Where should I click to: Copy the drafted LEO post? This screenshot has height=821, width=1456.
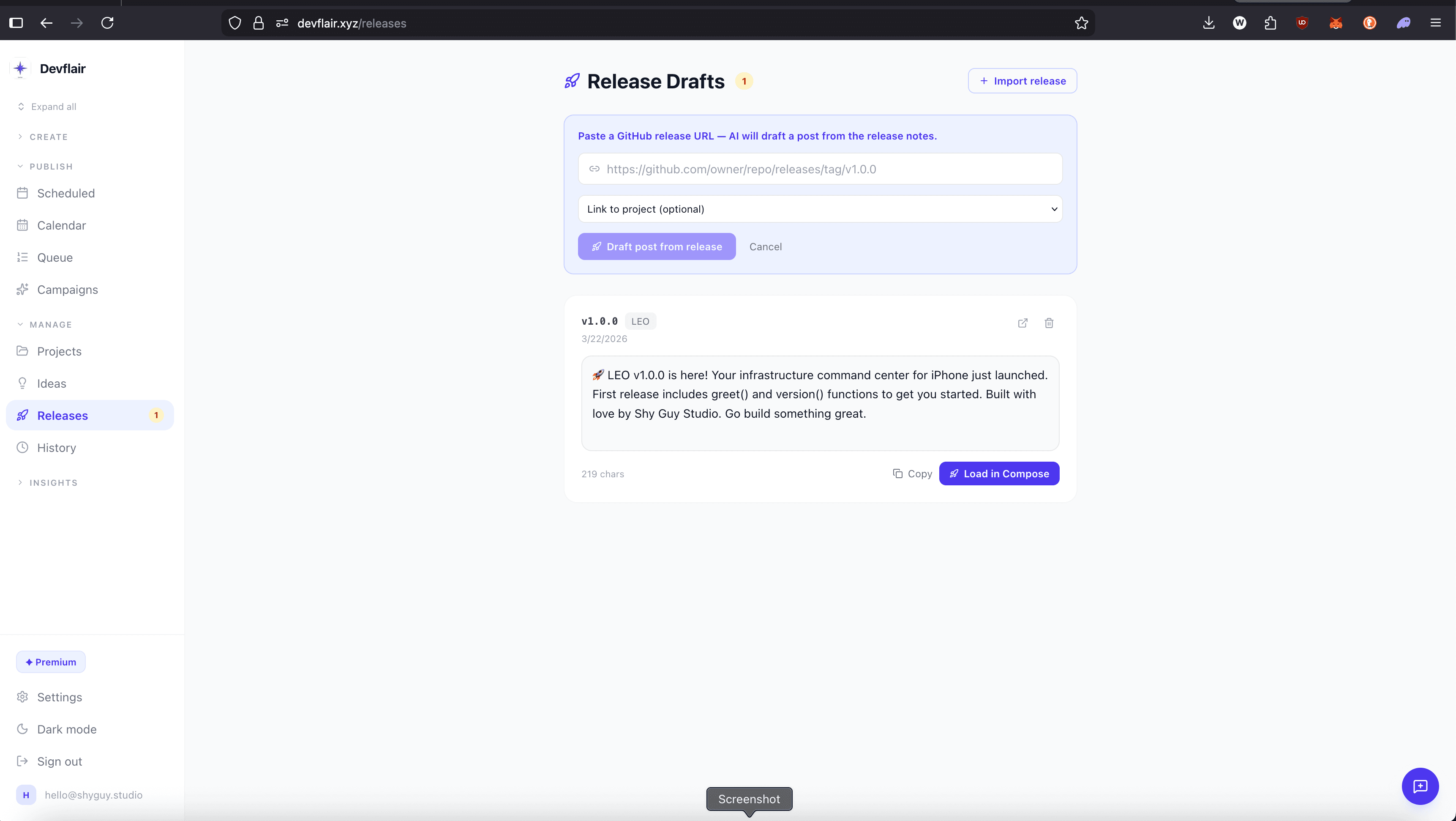click(x=912, y=474)
